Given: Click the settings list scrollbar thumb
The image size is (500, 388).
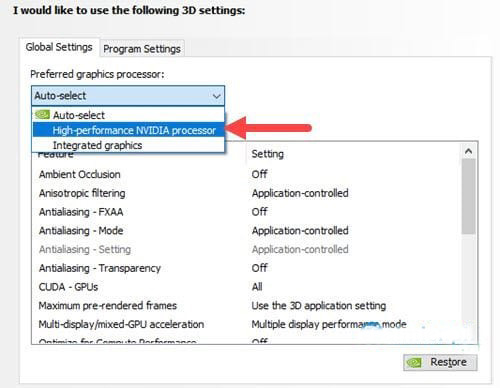Looking at the screenshot, I should click(468, 197).
